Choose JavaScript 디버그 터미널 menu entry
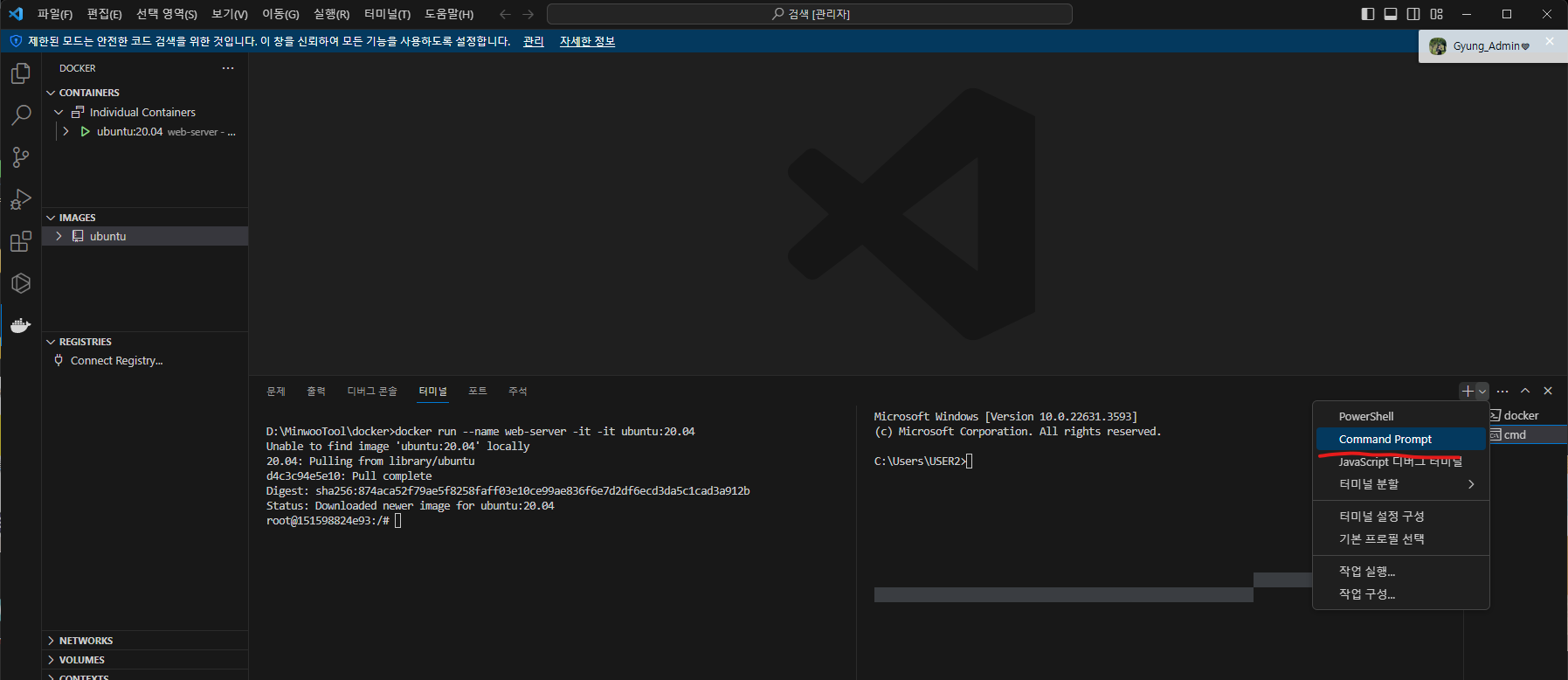The height and width of the screenshot is (680, 1568). pos(1401,461)
